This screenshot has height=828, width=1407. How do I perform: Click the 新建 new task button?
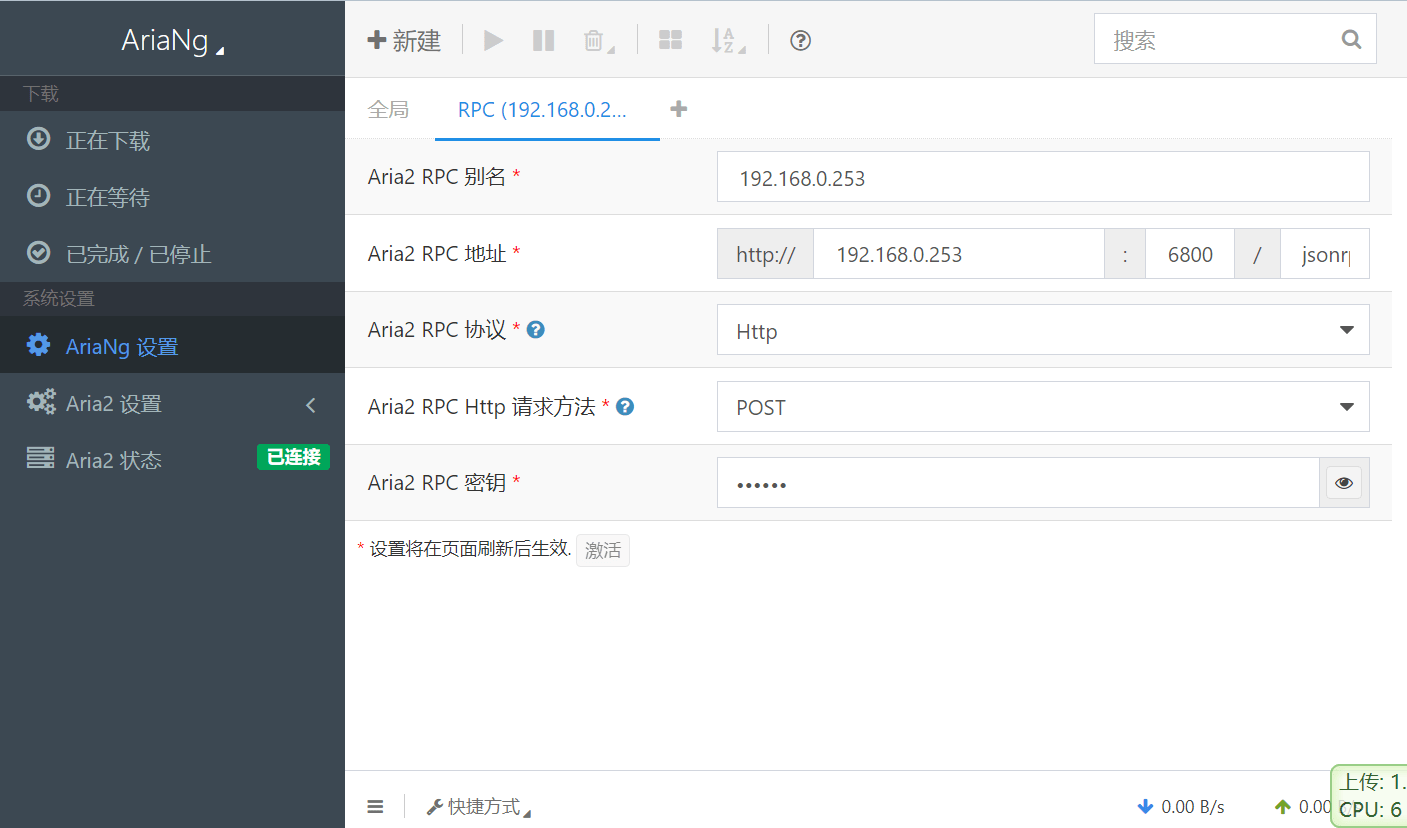coord(404,40)
